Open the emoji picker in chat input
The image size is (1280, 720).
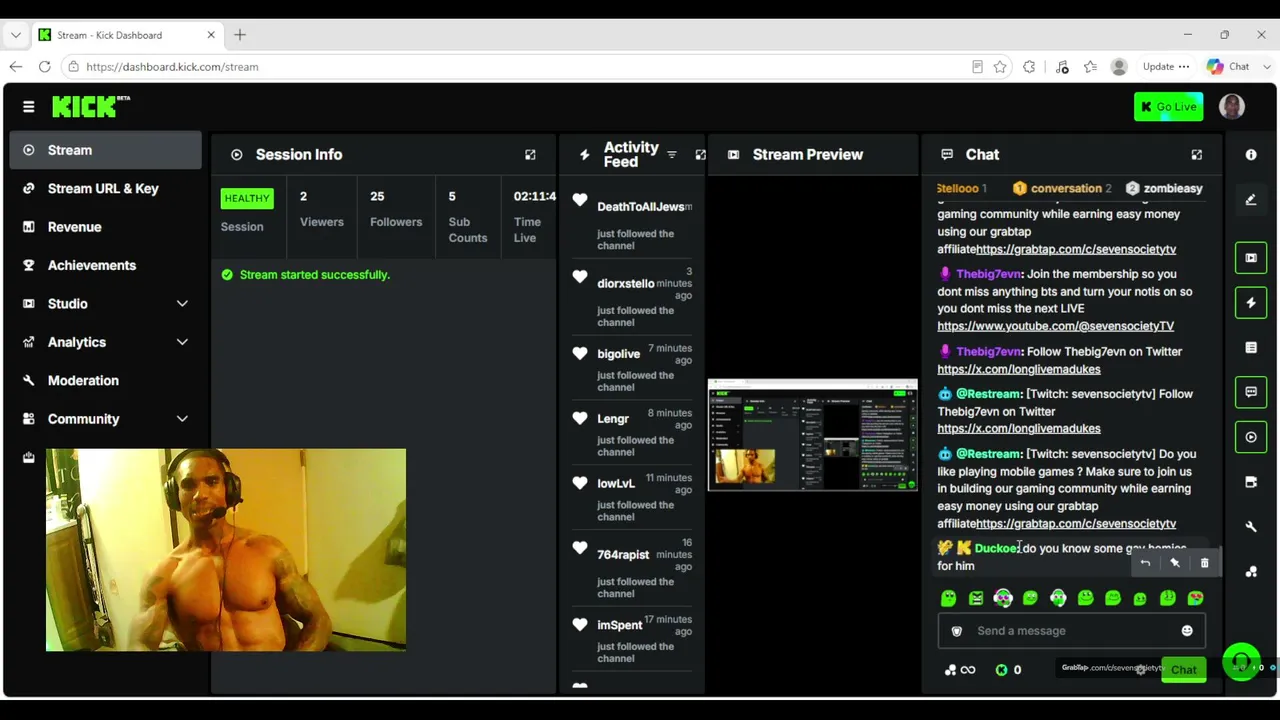(1187, 631)
